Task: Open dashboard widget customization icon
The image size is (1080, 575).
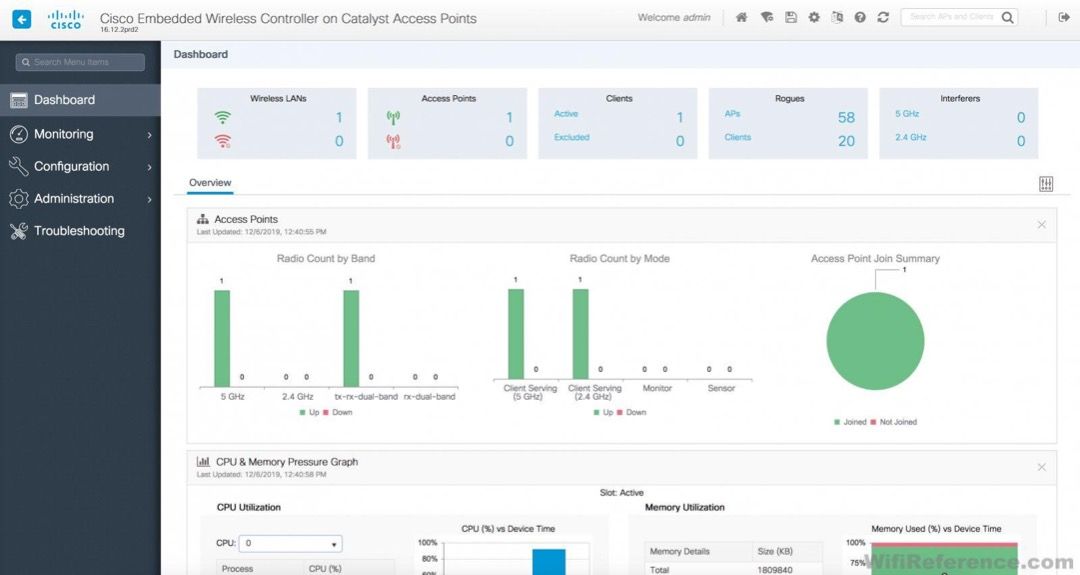Action: [x=1046, y=184]
